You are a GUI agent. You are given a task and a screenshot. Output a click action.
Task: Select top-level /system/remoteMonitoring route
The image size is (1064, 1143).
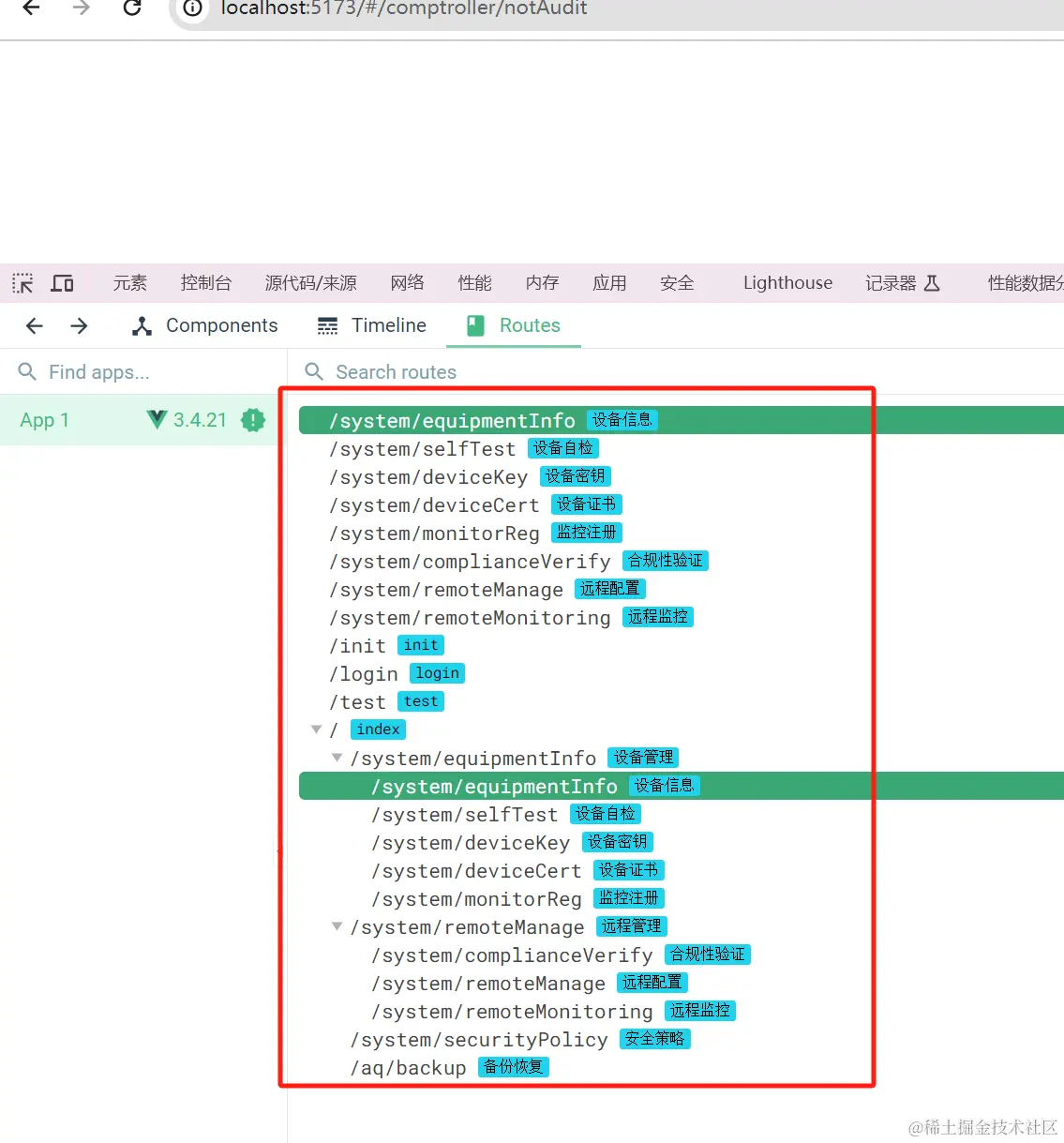(x=682, y=617)
